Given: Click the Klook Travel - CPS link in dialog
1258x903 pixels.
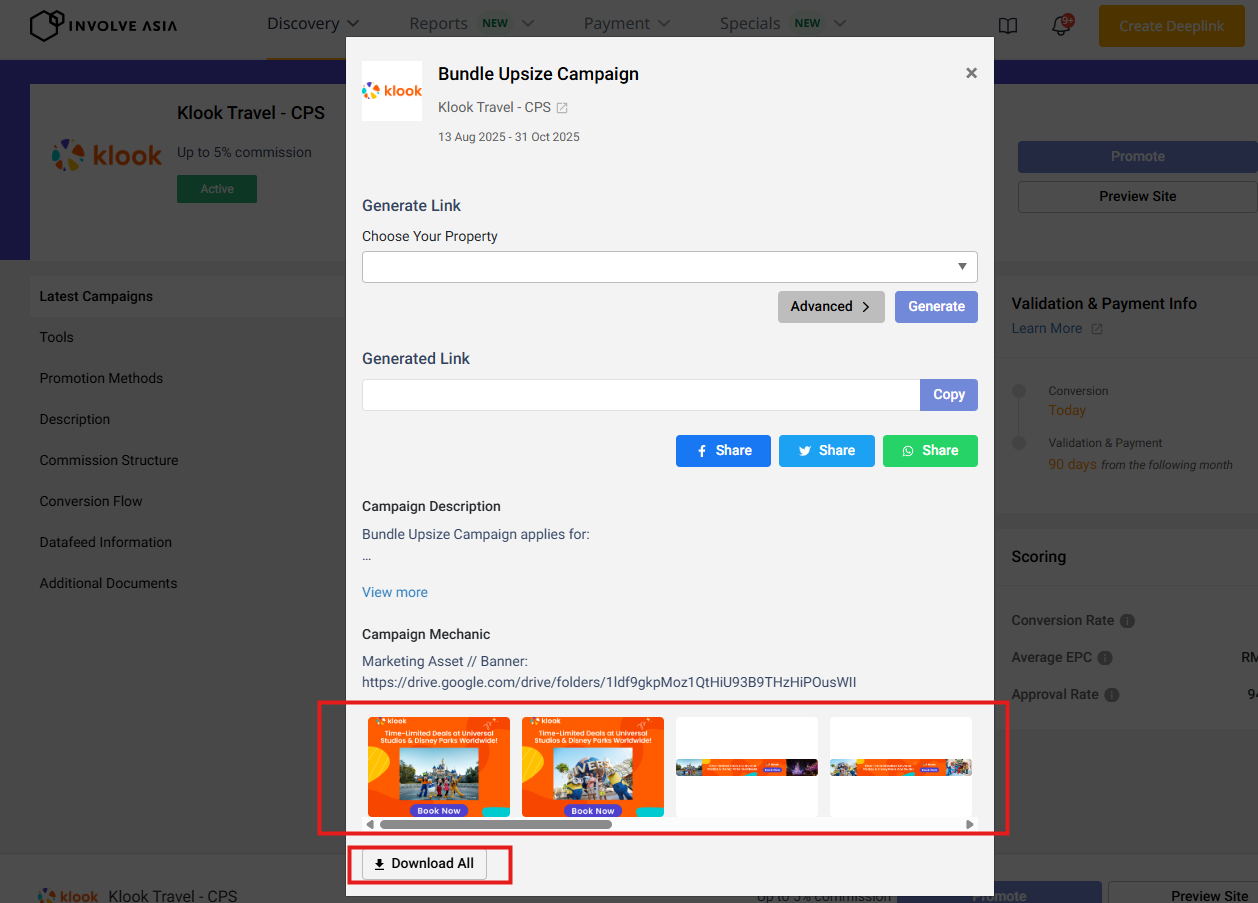Looking at the screenshot, I should (494, 108).
